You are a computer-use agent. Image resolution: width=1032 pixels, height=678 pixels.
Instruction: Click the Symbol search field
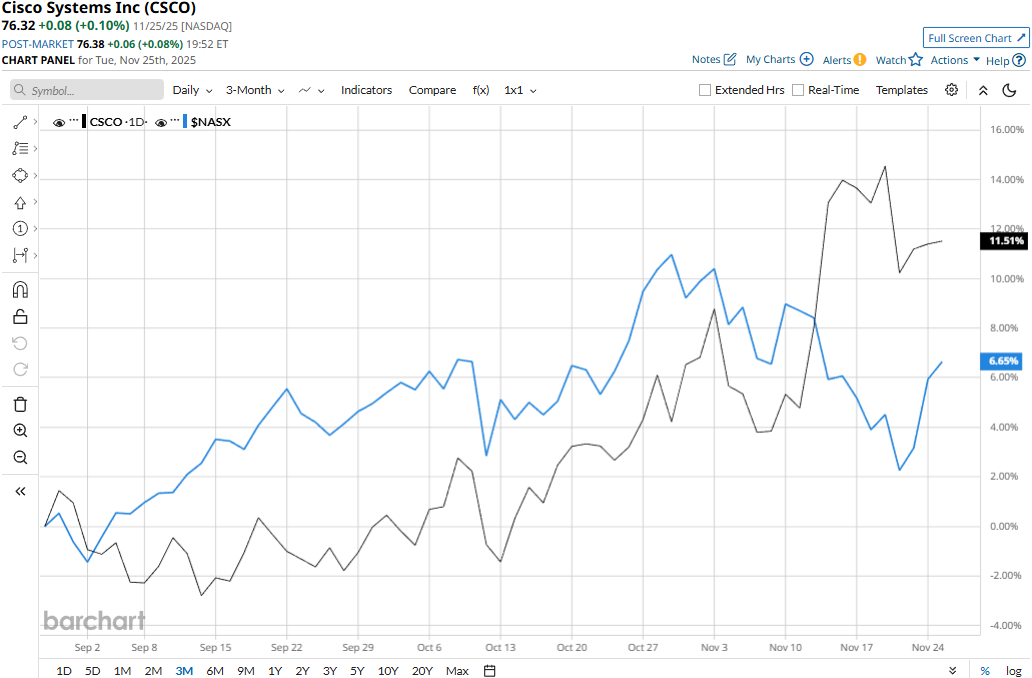click(x=87, y=90)
